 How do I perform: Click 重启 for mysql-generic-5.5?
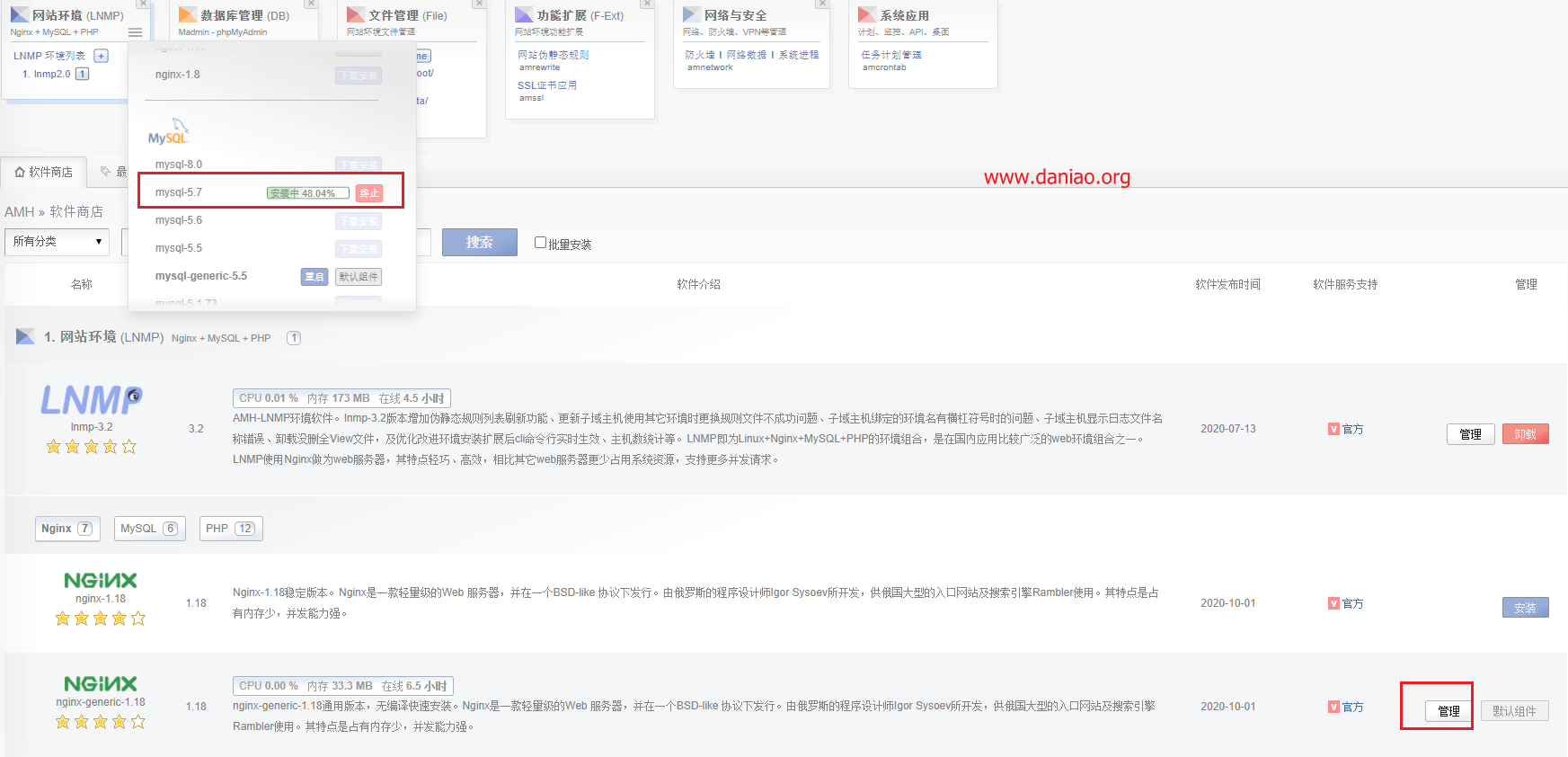point(314,277)
